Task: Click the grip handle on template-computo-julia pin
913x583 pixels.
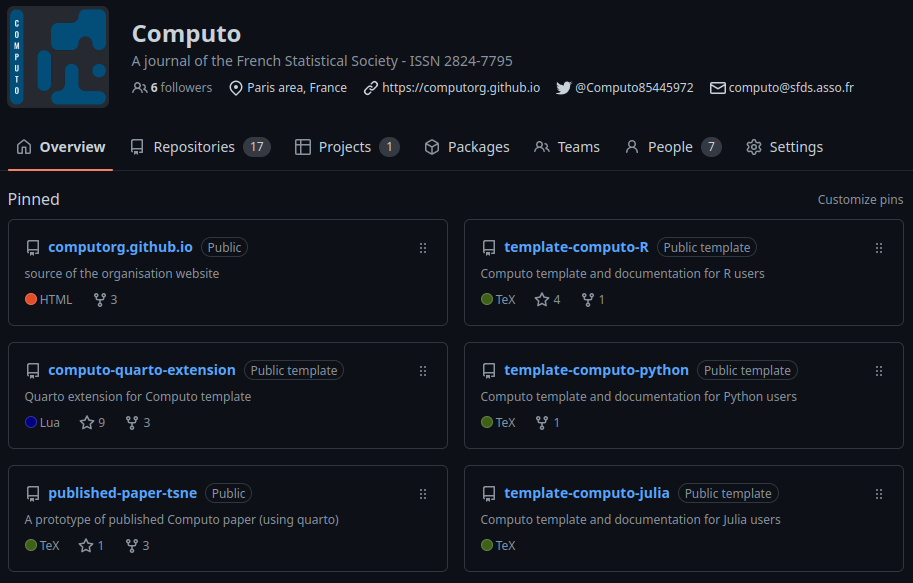Action: (x=879, y=494)
